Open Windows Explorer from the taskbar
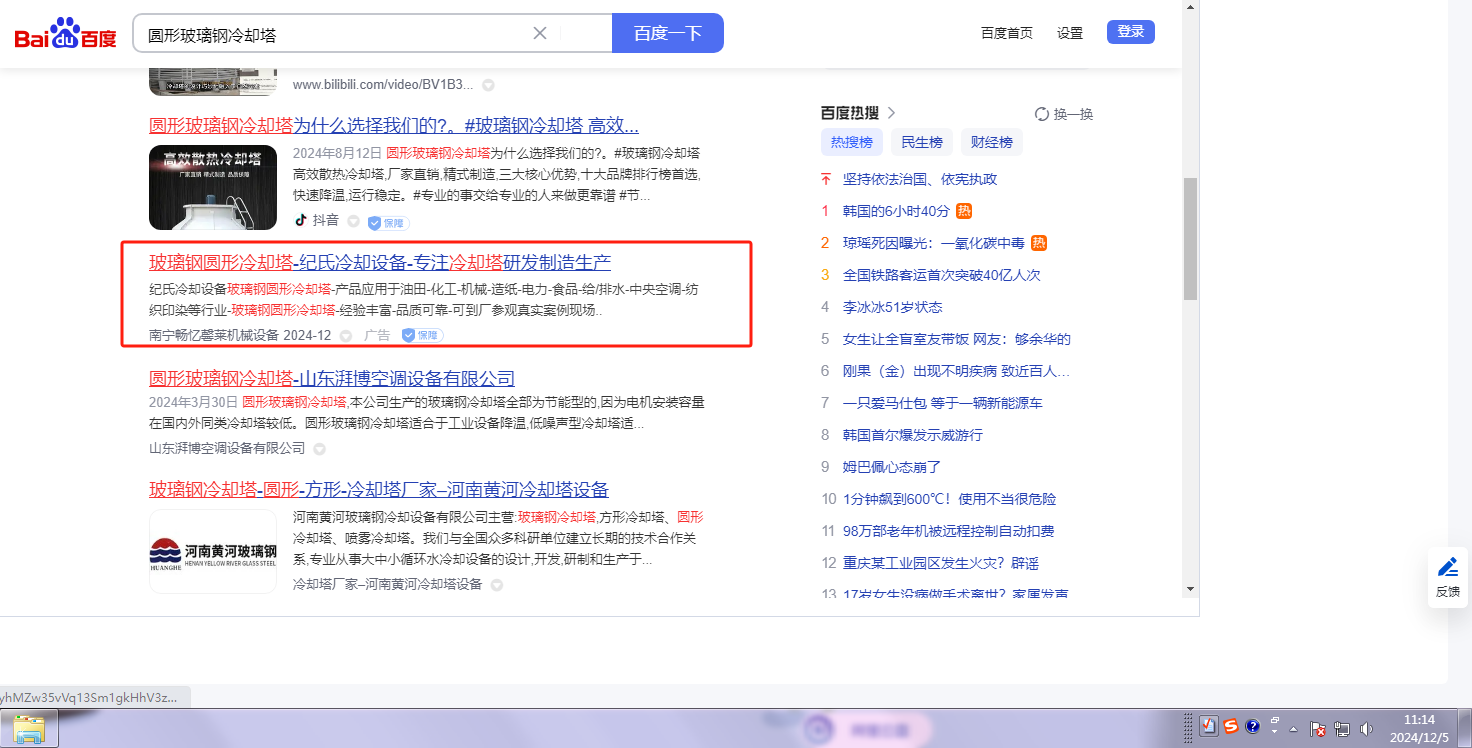Image resolution: width=1472 pixels, height=748 pixels. click(29, 728)
